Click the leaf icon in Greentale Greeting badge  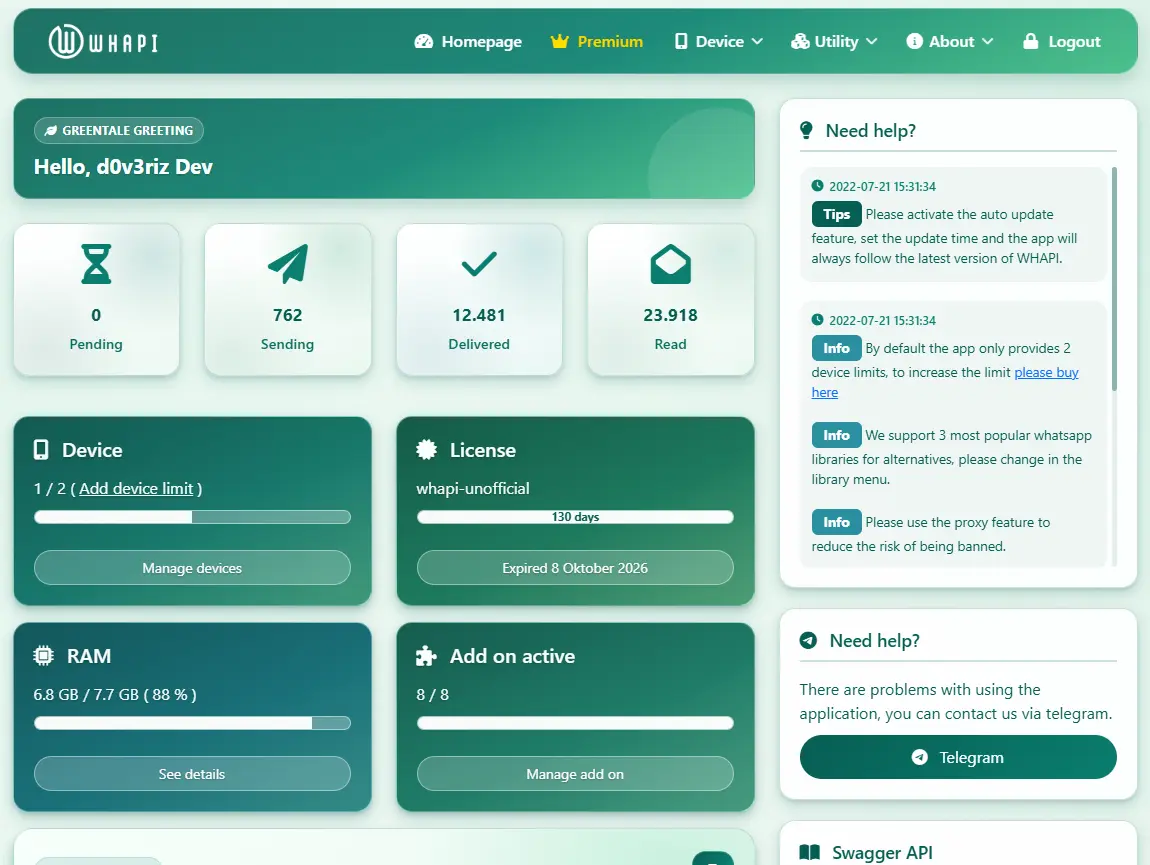point(51,131)
